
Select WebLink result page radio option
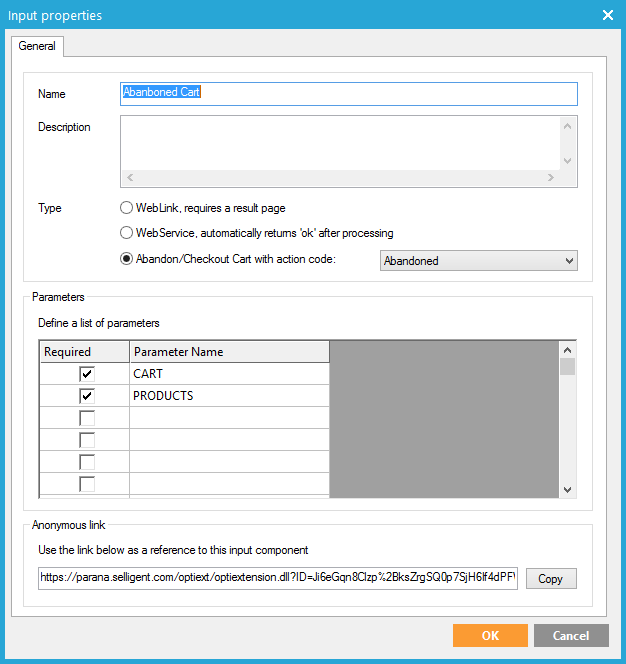tap(126, 208)
